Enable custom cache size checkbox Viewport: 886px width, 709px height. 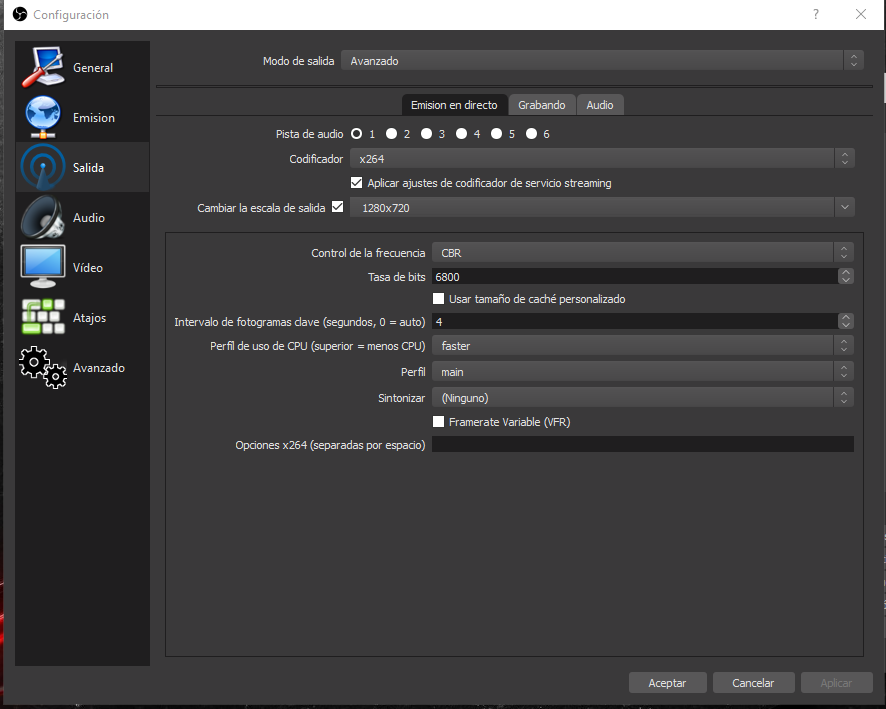pyautogui.click(x=438, y=299)
